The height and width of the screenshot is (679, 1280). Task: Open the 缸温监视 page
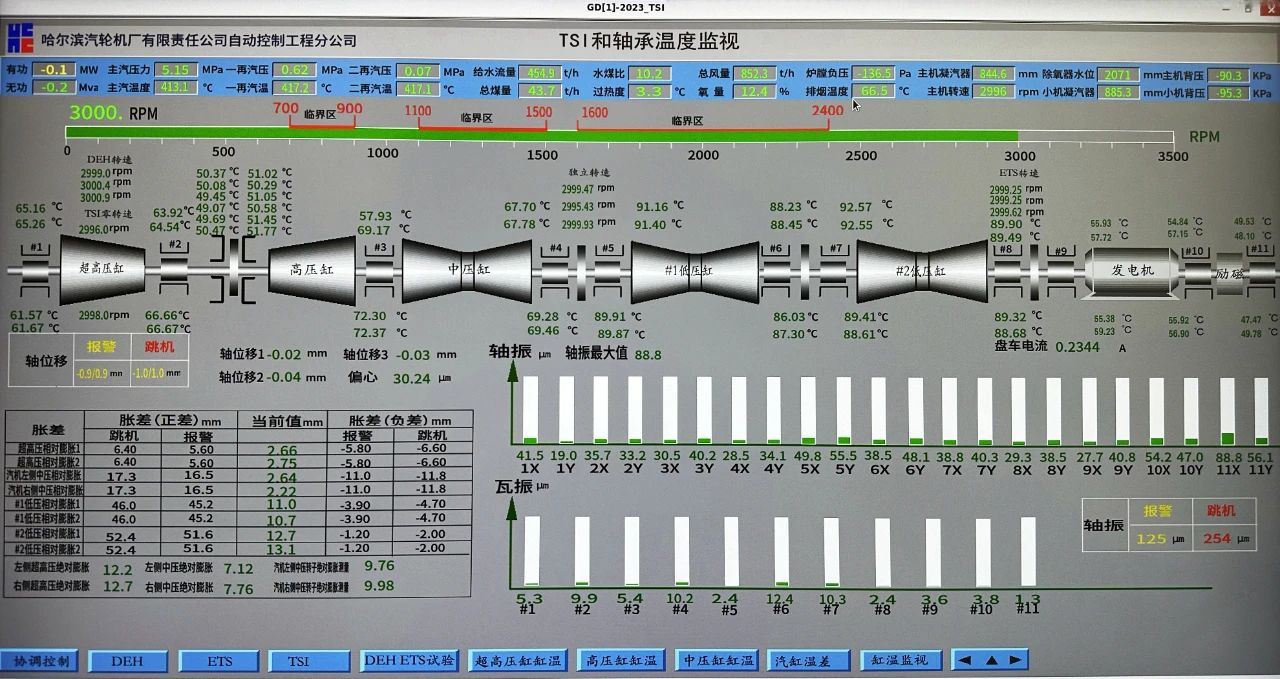pos(900,660)
